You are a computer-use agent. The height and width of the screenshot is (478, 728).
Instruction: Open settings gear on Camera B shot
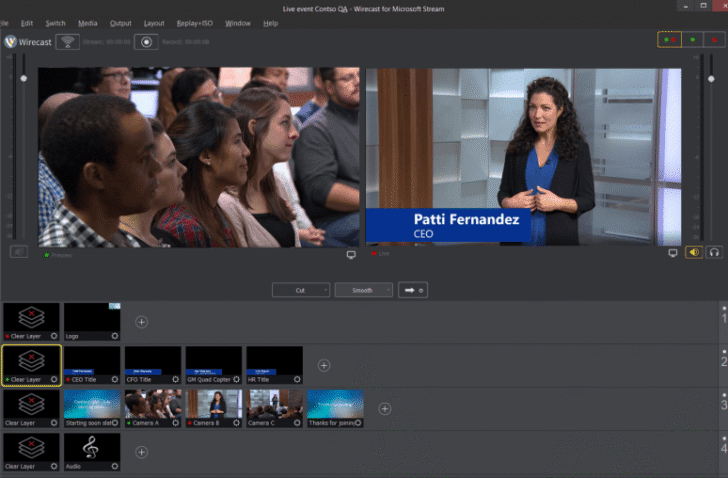click(236, 423)
